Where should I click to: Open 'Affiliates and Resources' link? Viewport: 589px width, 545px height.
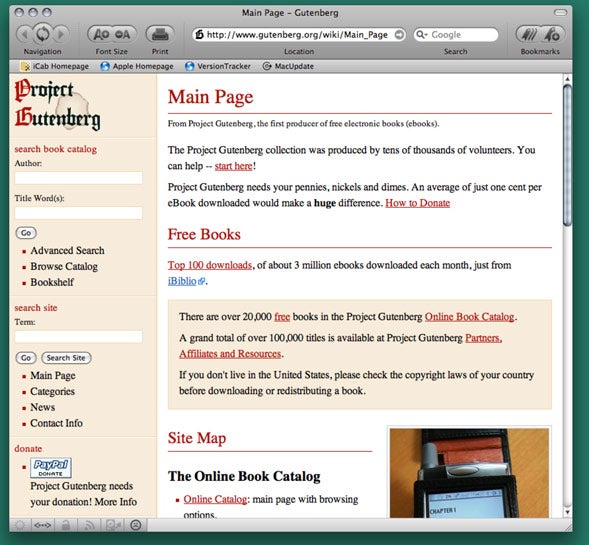(x=230, y=354)
